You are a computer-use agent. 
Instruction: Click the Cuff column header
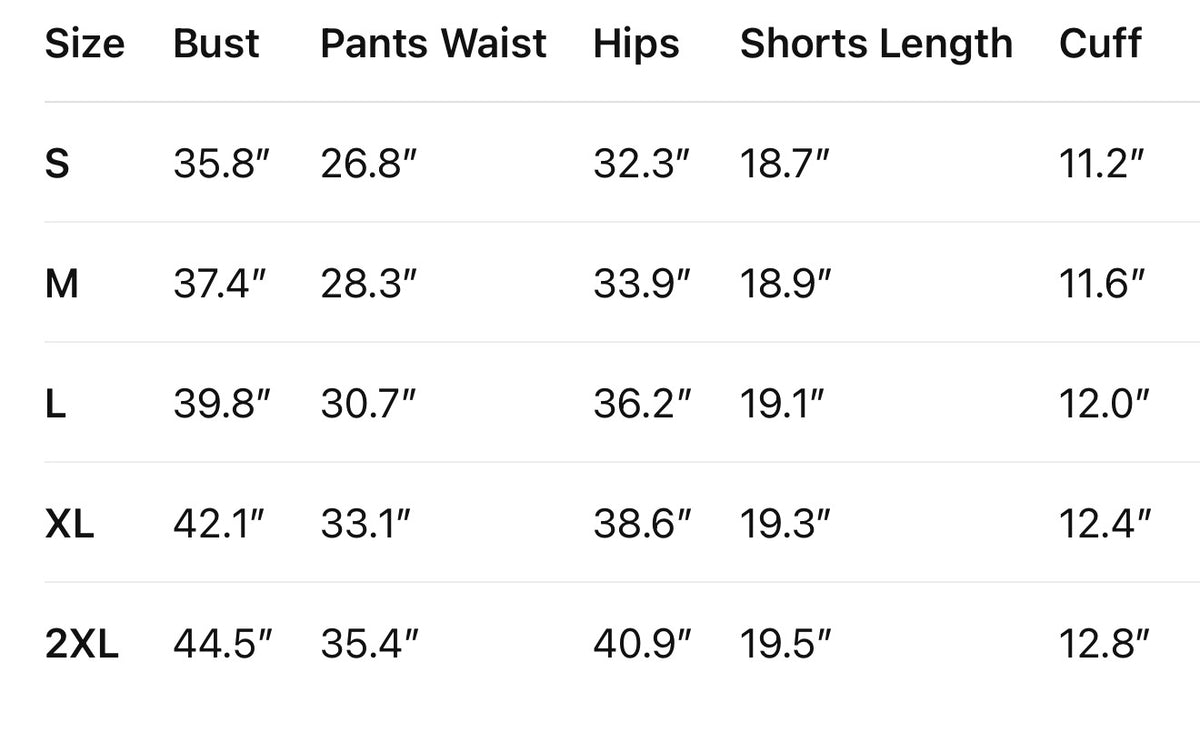point(1100,44)
